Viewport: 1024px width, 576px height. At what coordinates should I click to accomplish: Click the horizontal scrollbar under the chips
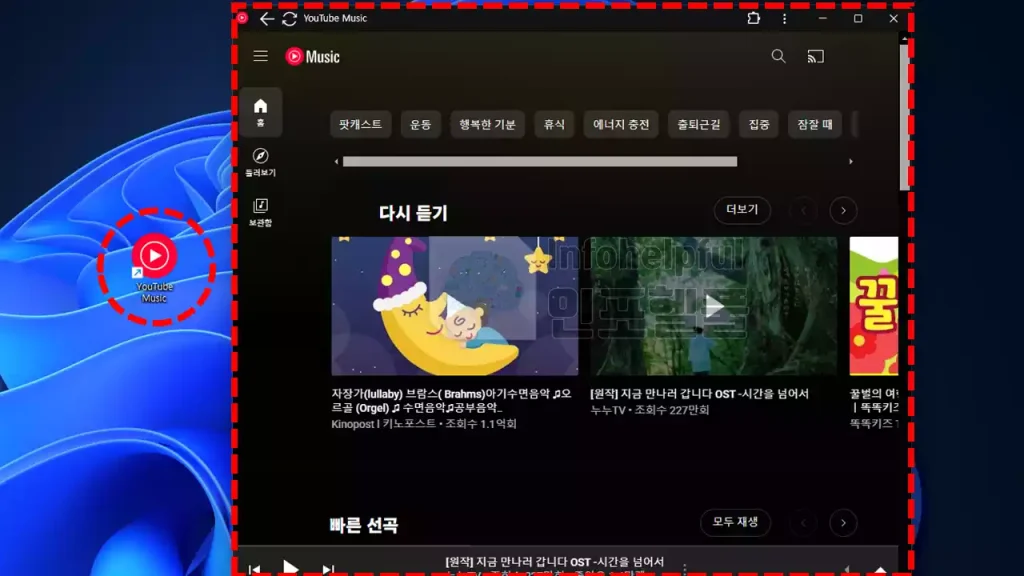(x=540, y=161)
